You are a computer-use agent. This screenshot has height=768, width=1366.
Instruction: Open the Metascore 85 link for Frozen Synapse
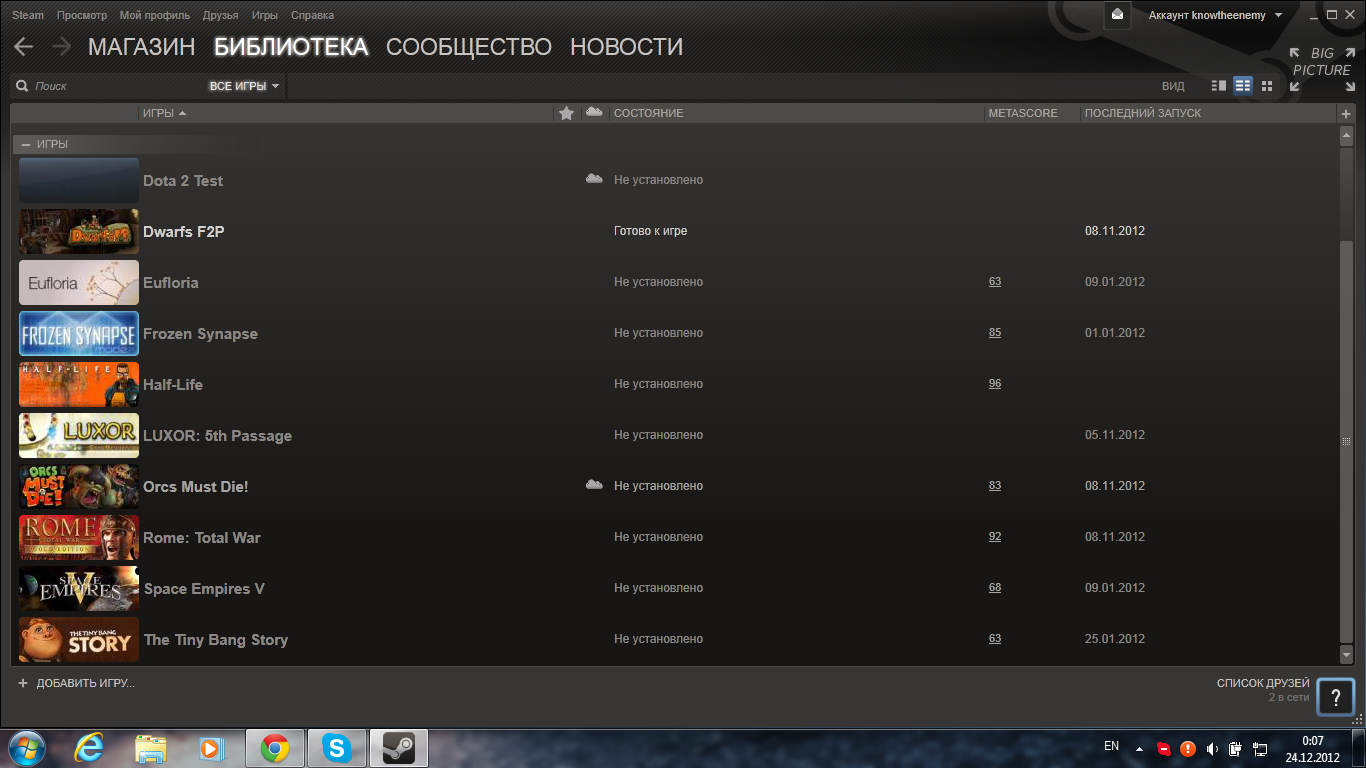(x=995, y=333)
